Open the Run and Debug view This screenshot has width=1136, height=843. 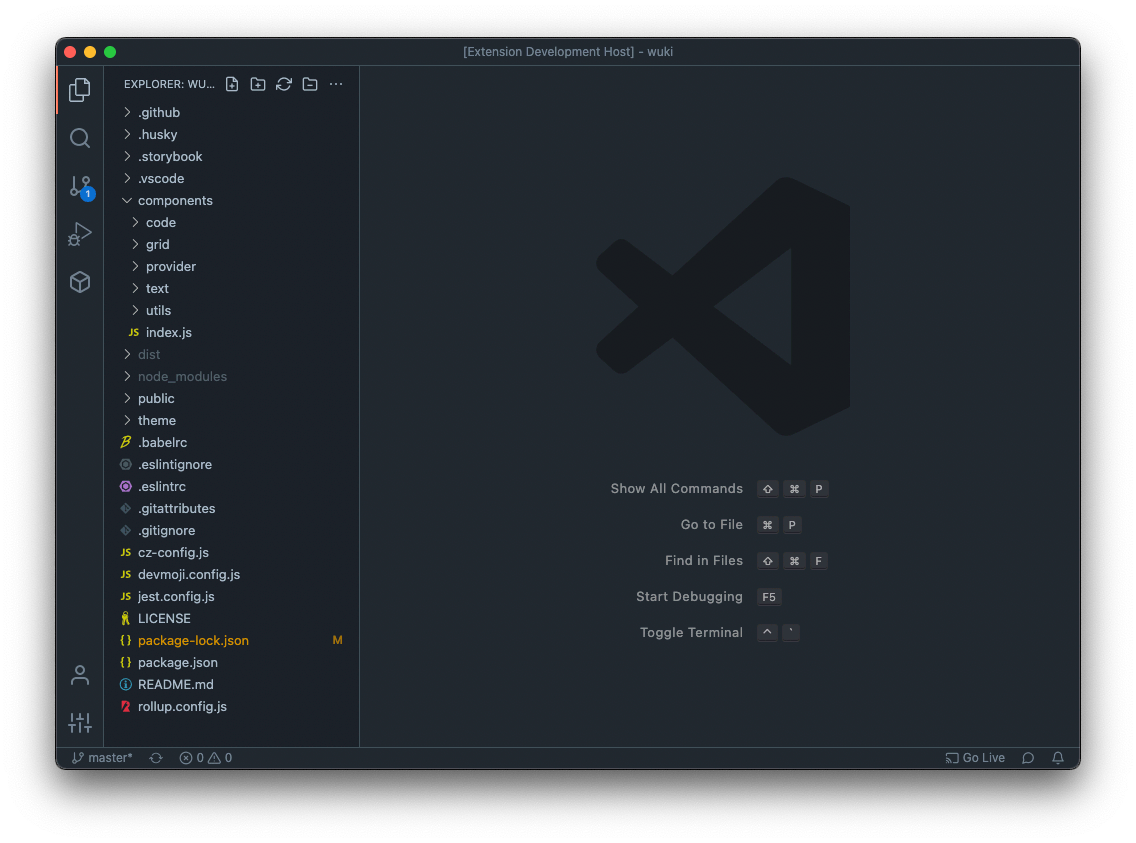tap(80, 234)
